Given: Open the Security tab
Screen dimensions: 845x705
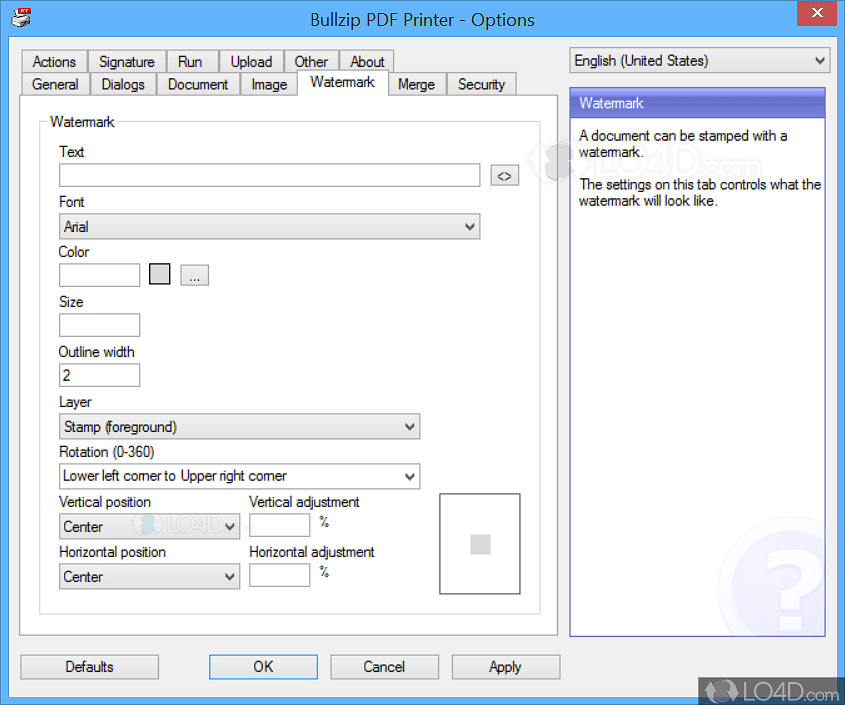Looking at the screenshot, I should point(481,84).
